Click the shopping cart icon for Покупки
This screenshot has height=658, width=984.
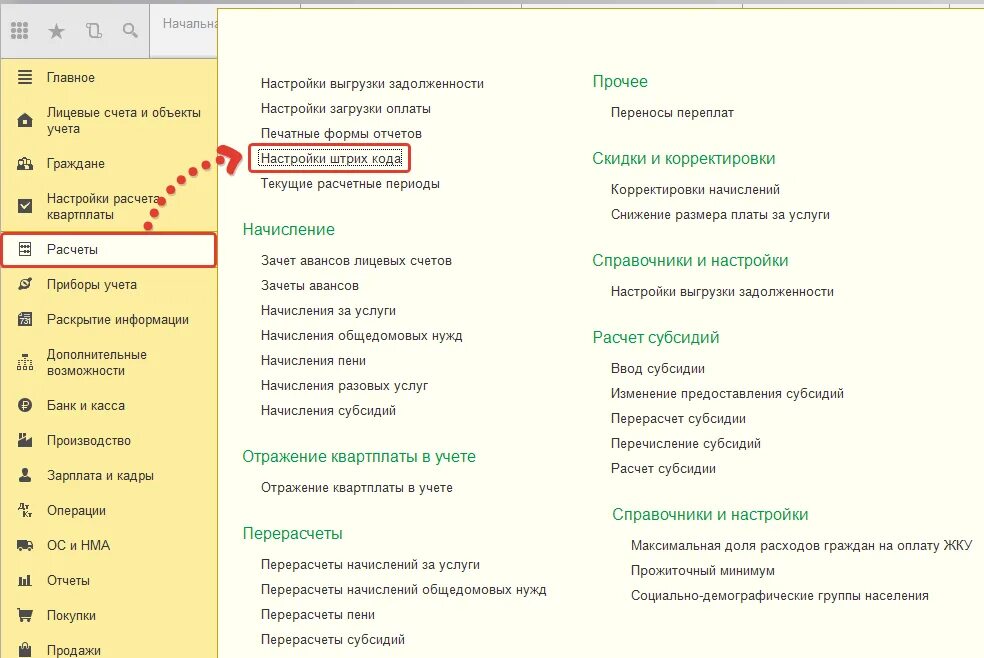25,615
